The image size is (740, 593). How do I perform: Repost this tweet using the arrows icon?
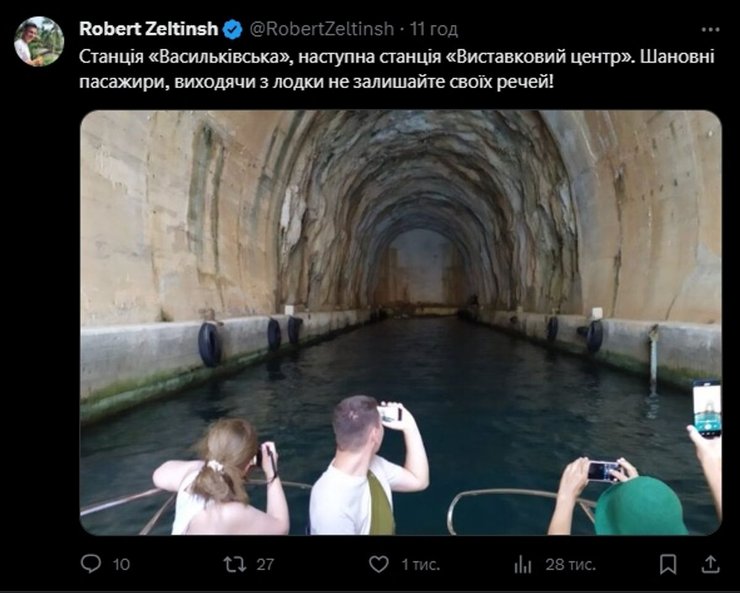(x=235, y=564)
